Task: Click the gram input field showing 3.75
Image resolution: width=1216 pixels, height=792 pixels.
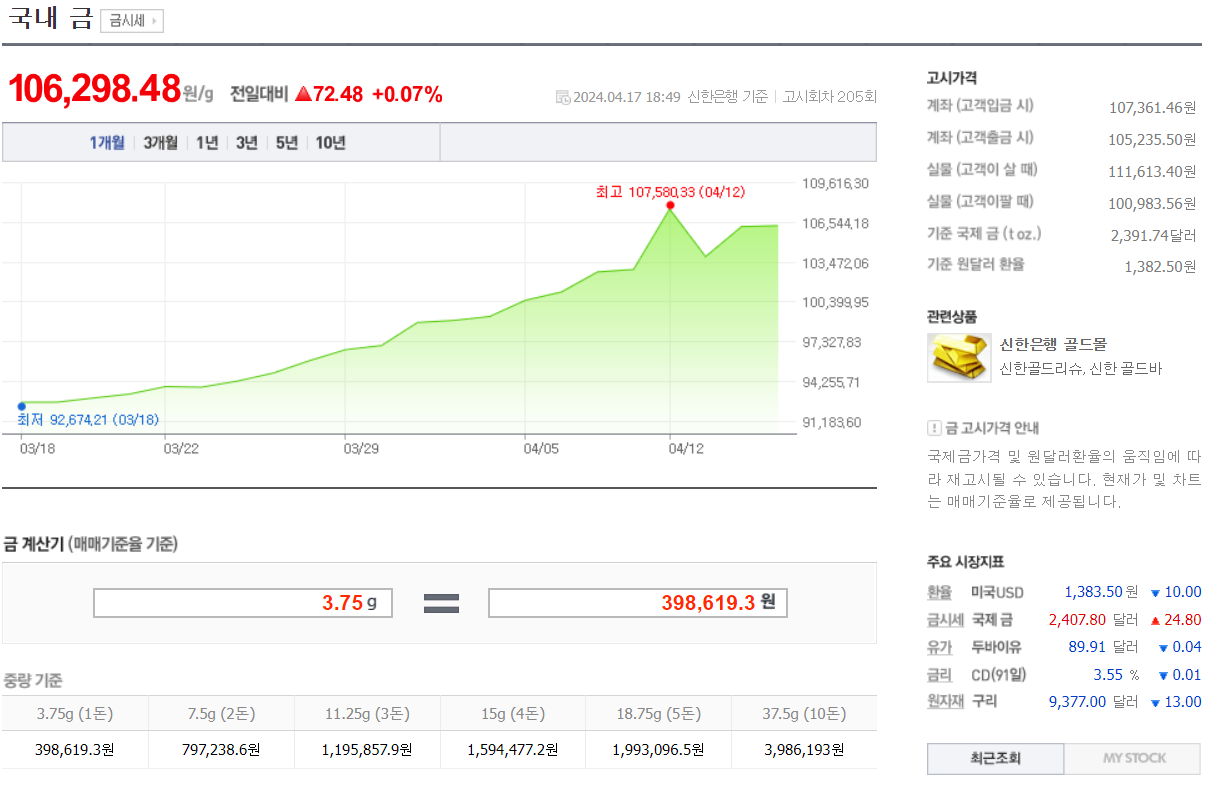Action: 242,603
